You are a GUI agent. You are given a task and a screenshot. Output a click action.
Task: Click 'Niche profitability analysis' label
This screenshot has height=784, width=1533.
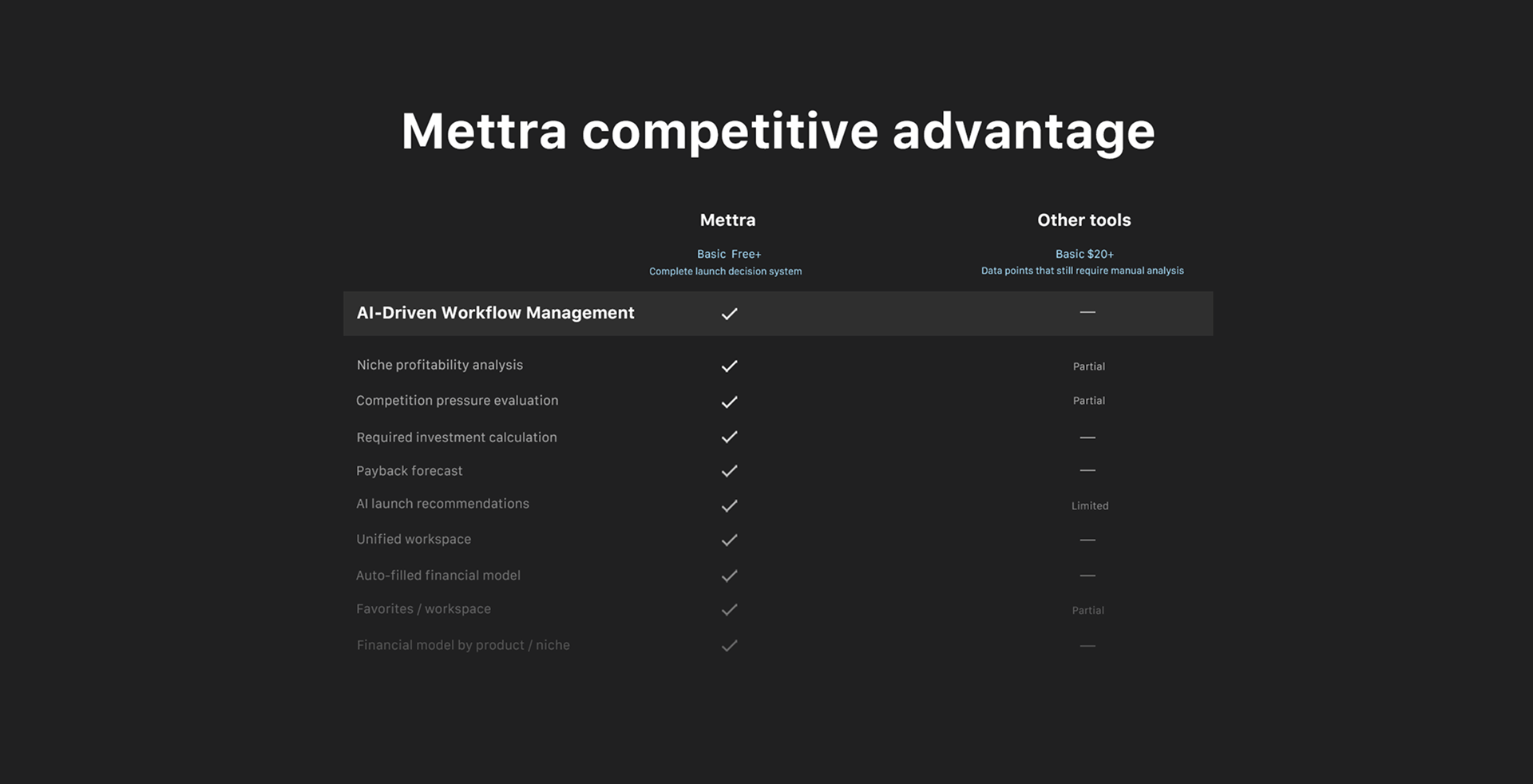(x=440, y=365)
